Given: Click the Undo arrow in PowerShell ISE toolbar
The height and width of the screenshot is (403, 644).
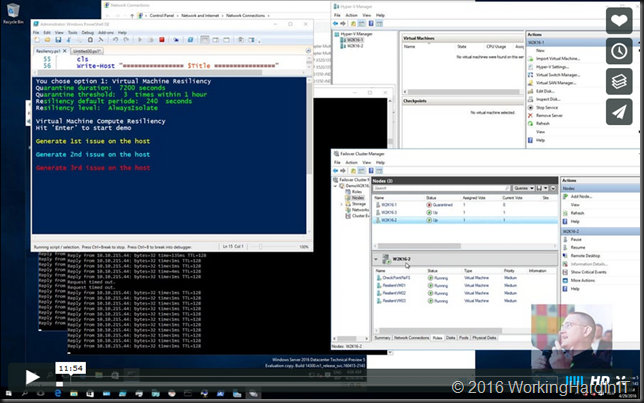Looking at the screenshot, I should (115, 40).
